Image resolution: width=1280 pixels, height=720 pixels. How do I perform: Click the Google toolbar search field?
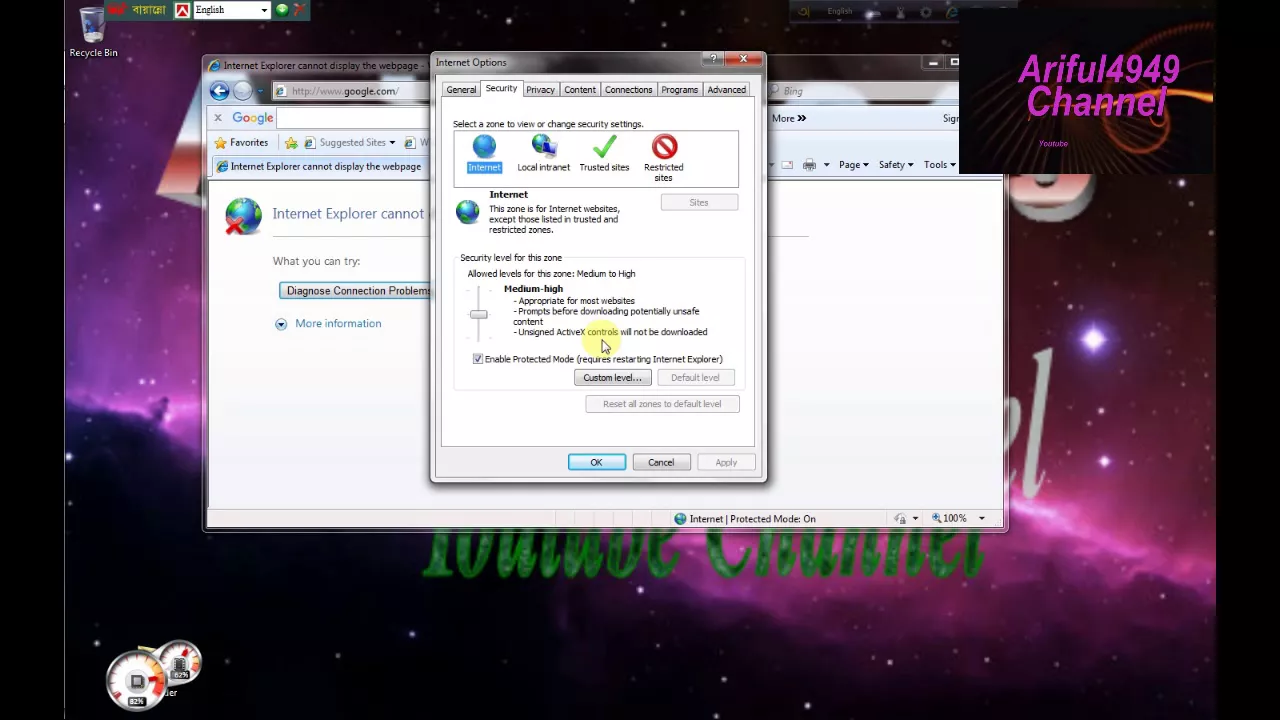pyautogui.click(x=354, y=118)
